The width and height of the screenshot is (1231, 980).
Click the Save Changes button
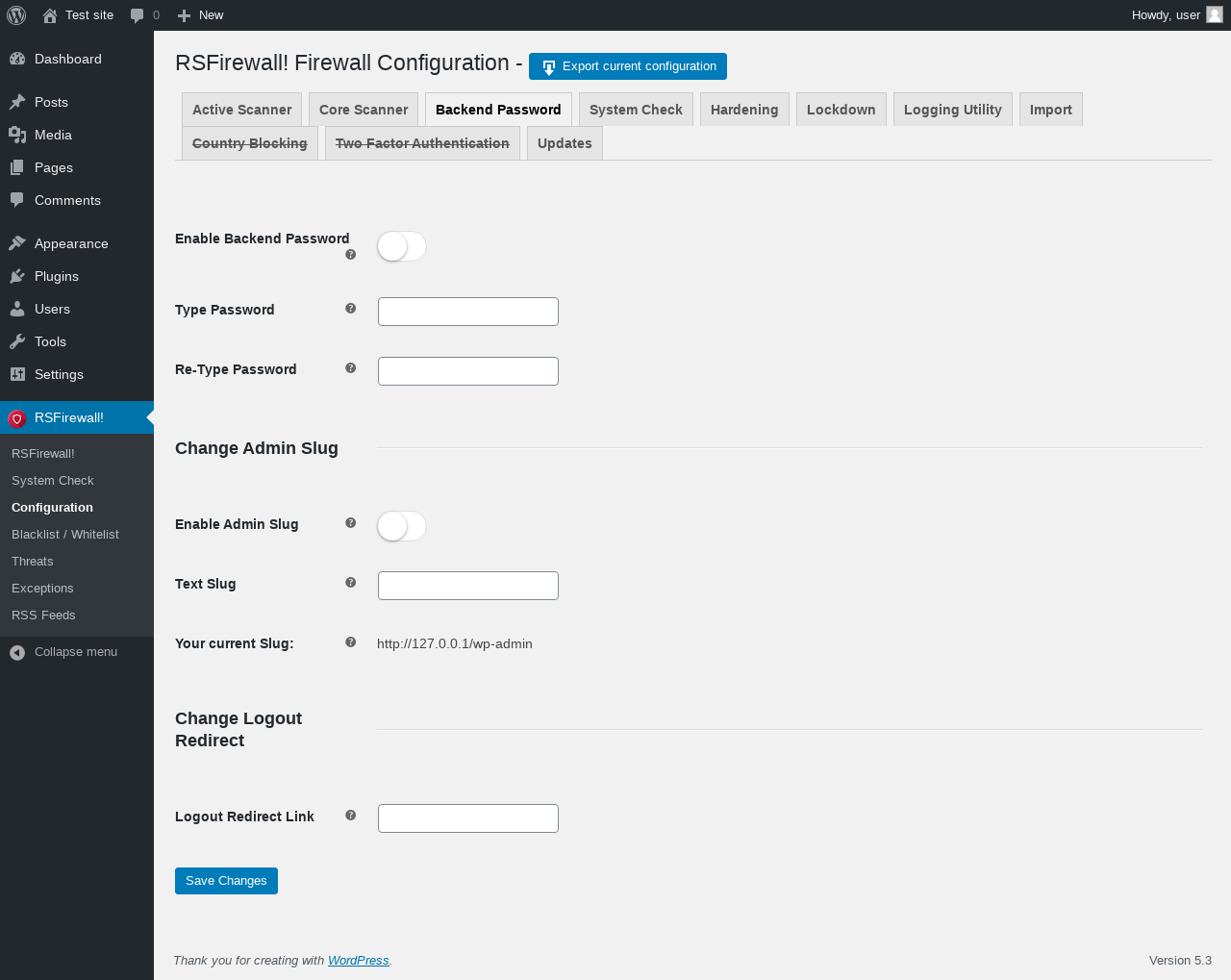pos(226,881)
